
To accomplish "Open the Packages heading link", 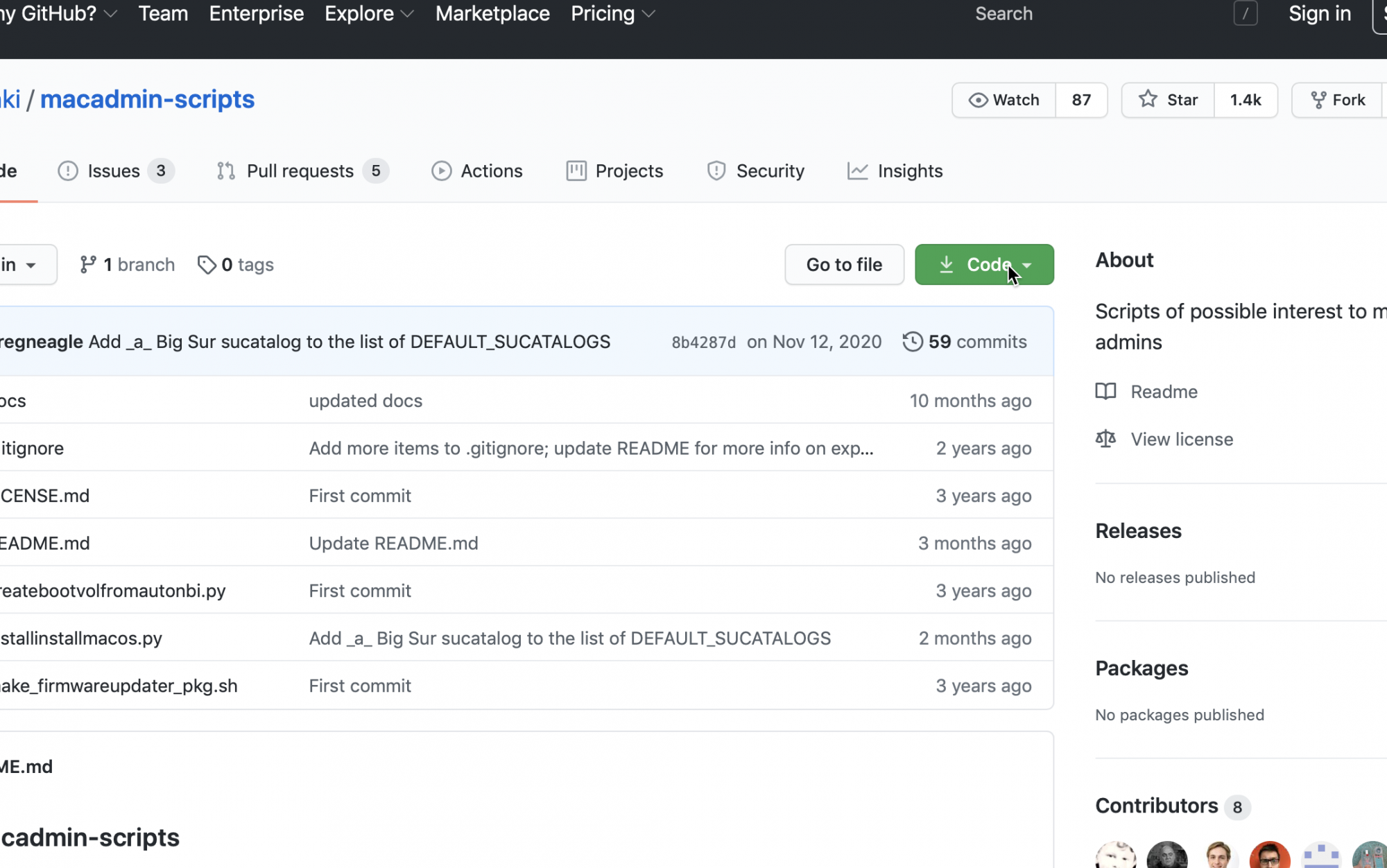I will coord(1142,668).
